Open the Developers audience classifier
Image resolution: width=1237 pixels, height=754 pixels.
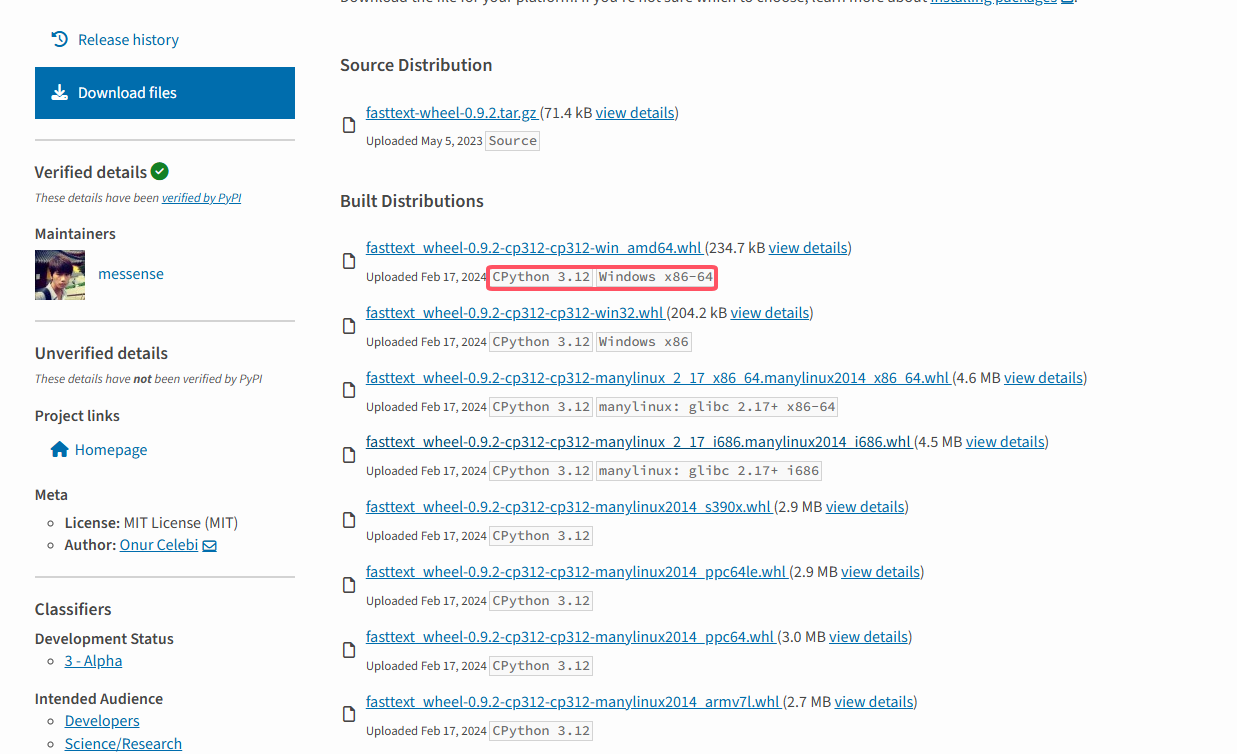click(102, 721)
